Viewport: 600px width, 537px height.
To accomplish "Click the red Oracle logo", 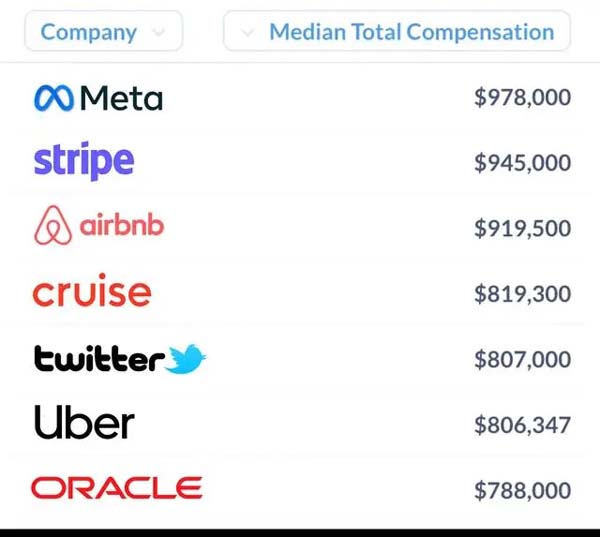I will pyautogui.click(x=117, y=488).
